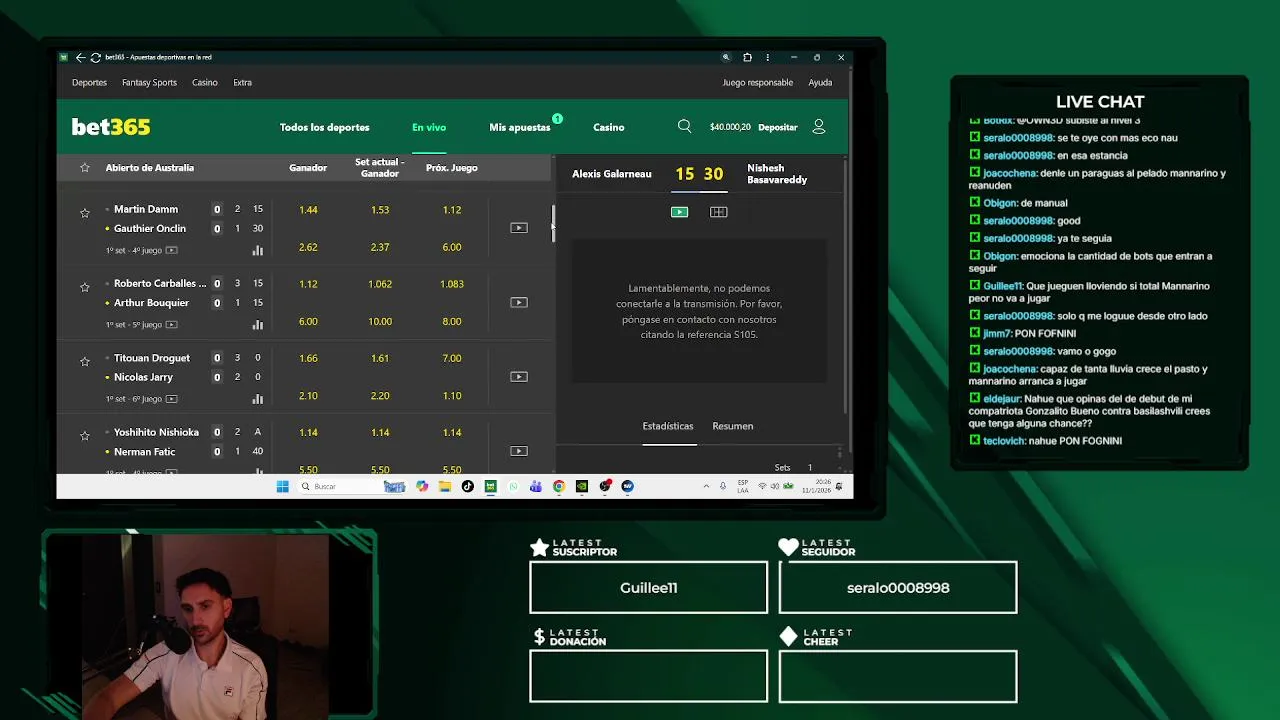
Task: Open the Ayuda link
Action: coord(820,83)
